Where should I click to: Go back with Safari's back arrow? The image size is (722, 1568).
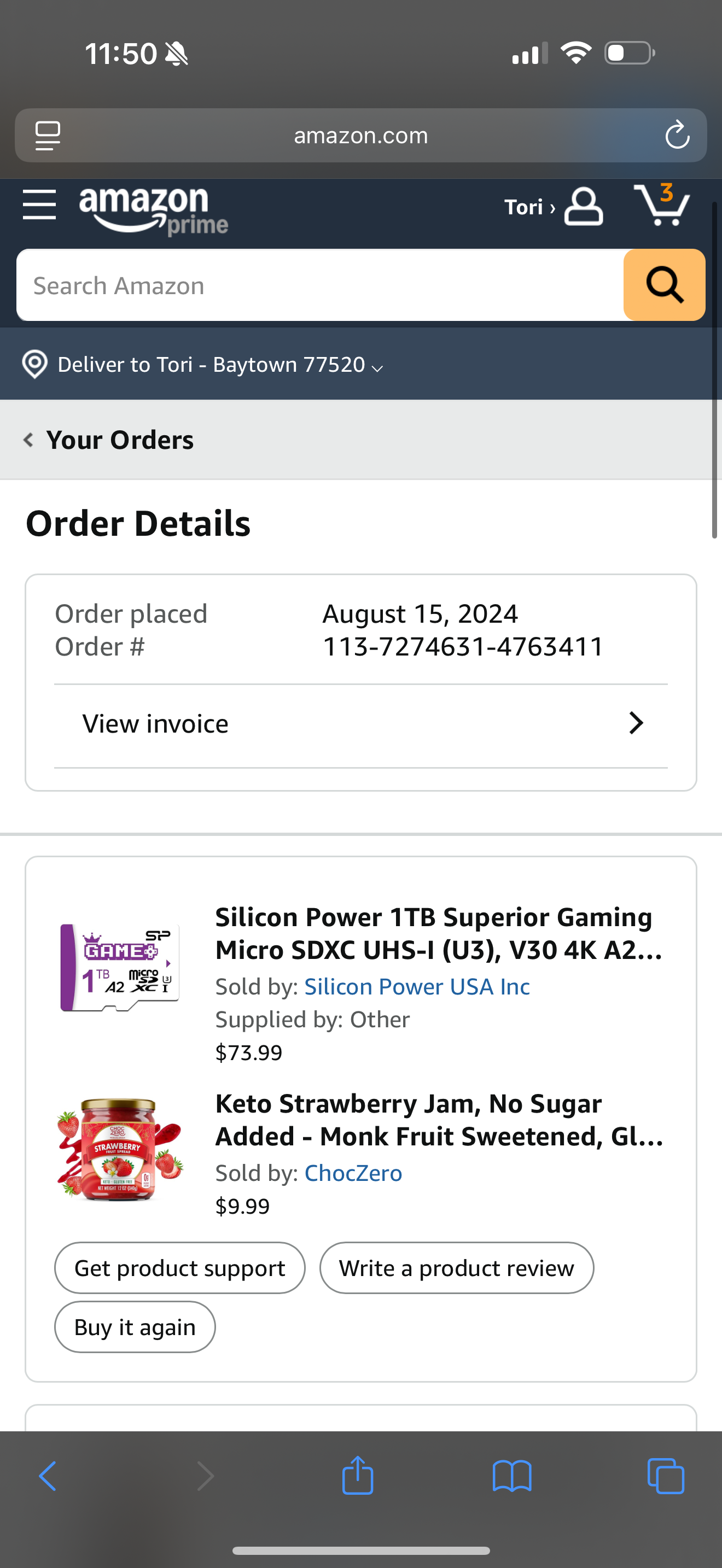point(48,1476)
